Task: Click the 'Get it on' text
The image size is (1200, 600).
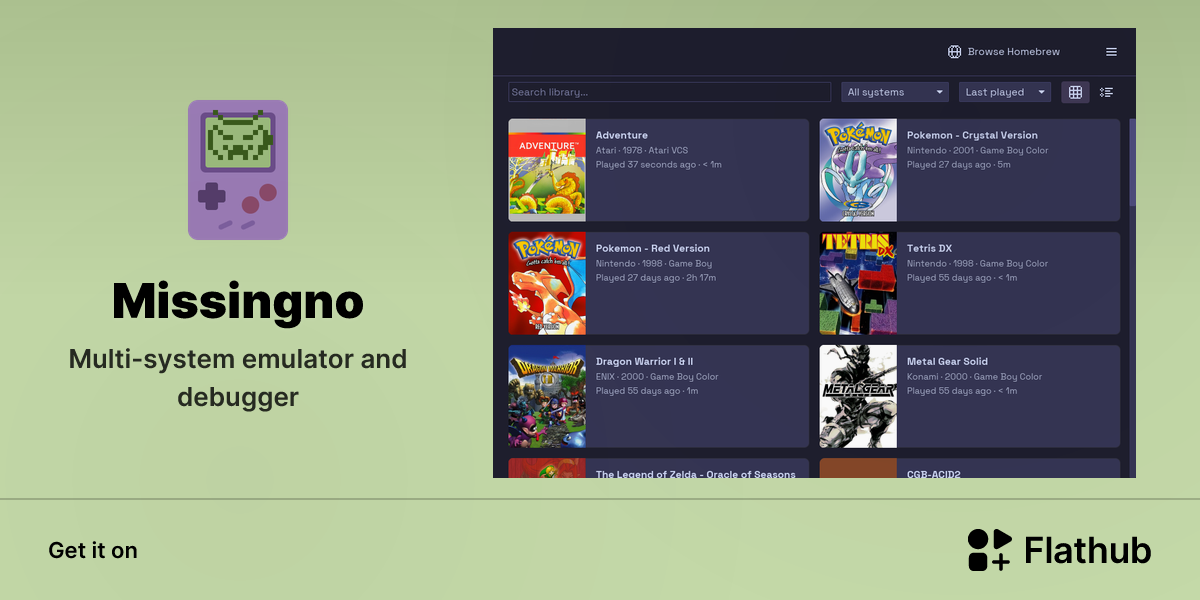Action: [x=93, y=550]
